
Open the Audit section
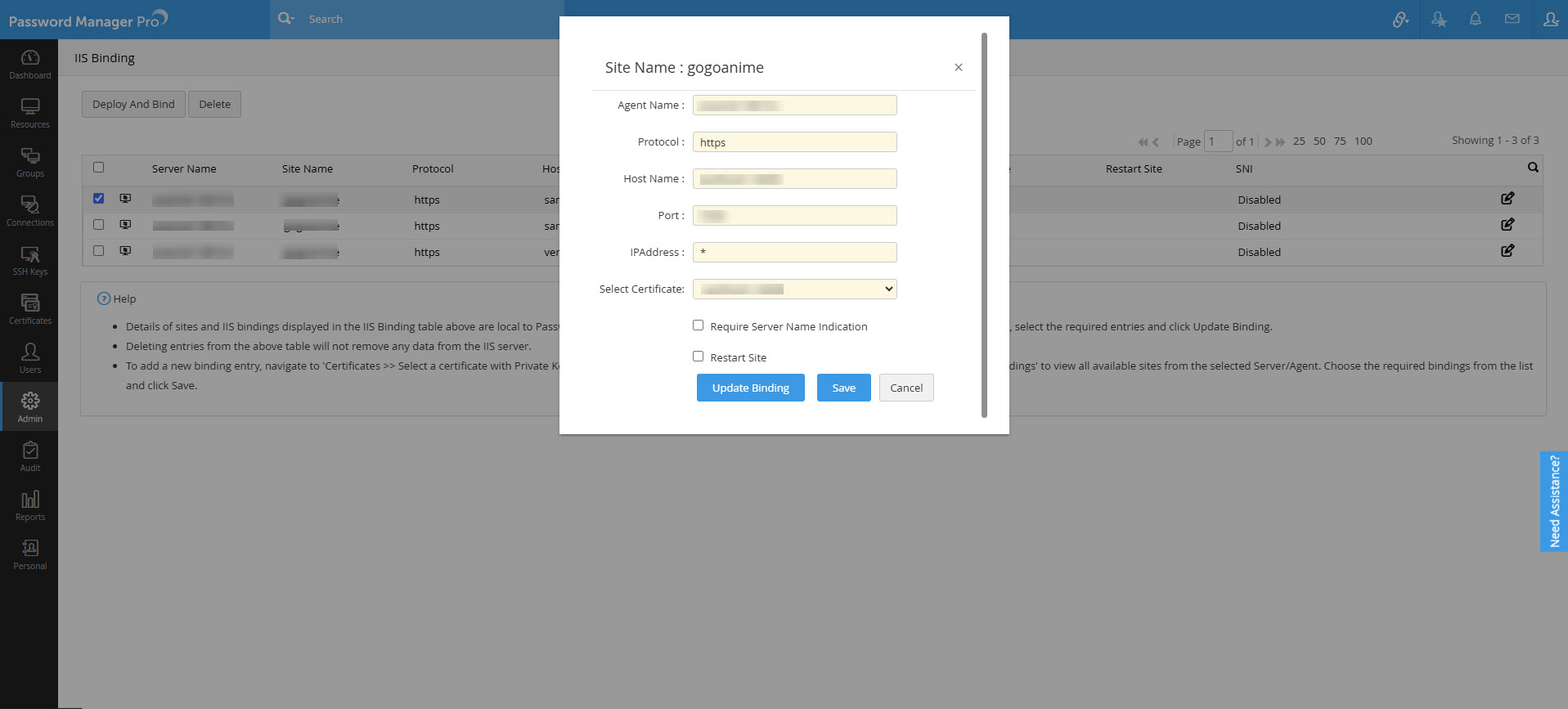(29, 456)
